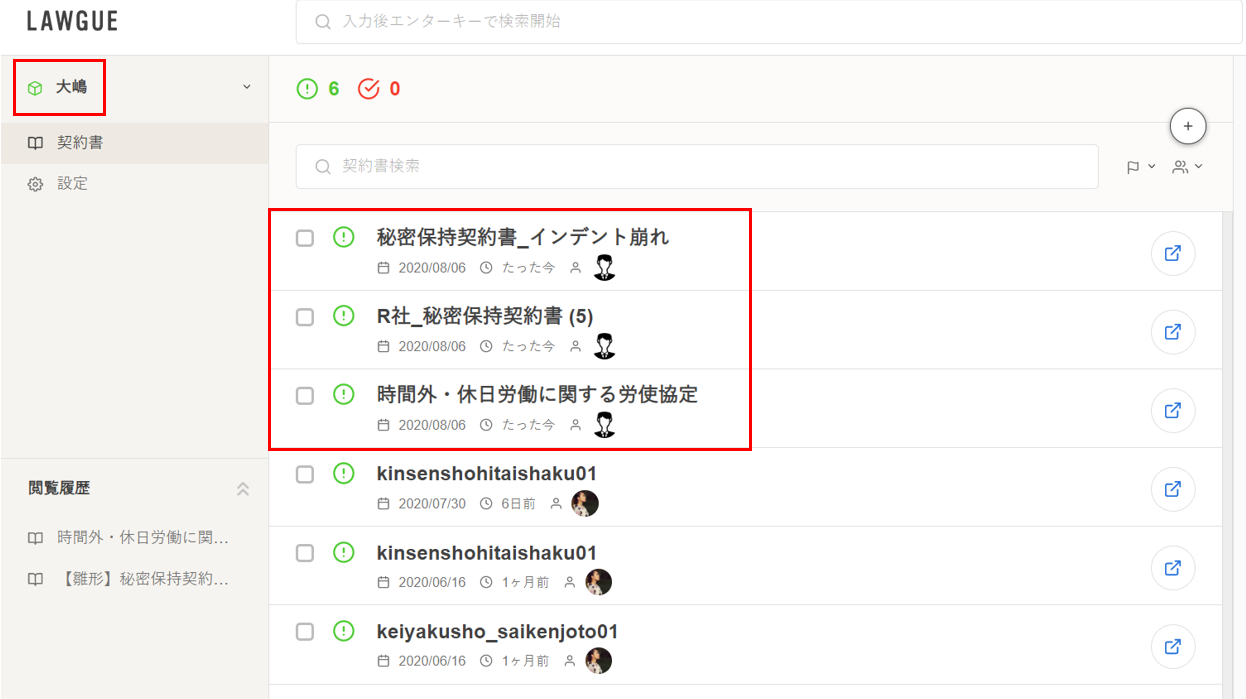Viewport: 1246px width, 699px height.
Task: Open 秘密保持契約書_インデント崩れ in a new window
Action: coord(1173,253)
